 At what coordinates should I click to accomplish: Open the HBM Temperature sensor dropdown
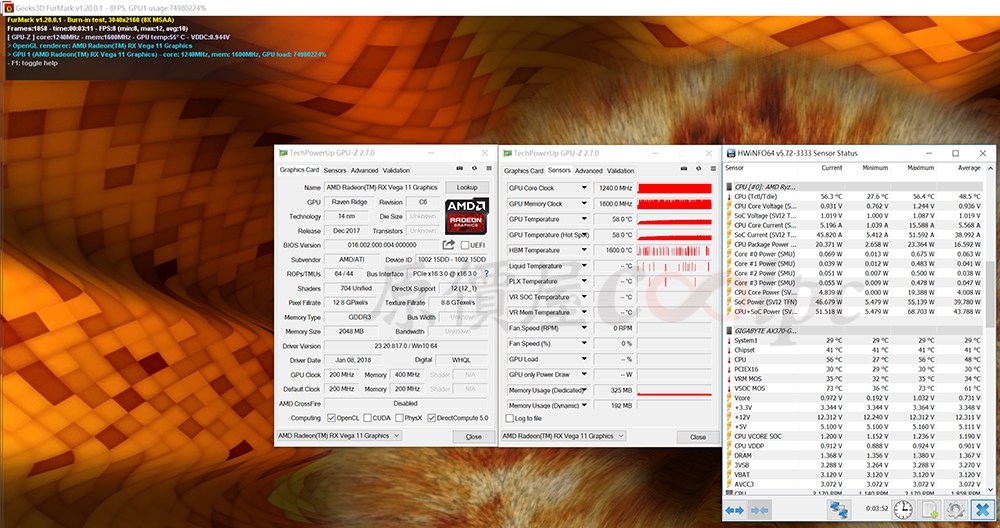pos(584,250)
